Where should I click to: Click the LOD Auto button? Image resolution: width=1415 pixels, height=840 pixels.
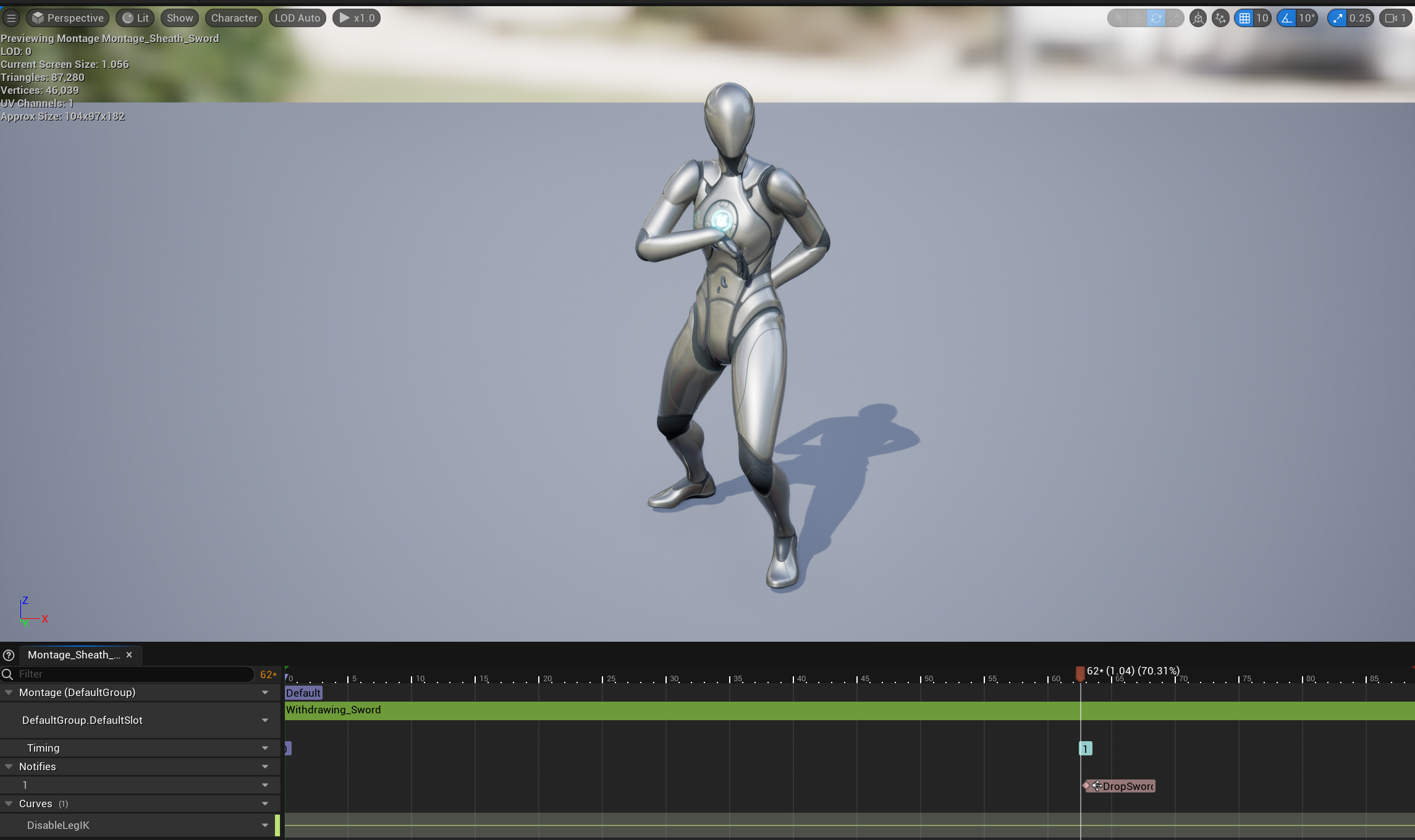(x=297, y=18)
